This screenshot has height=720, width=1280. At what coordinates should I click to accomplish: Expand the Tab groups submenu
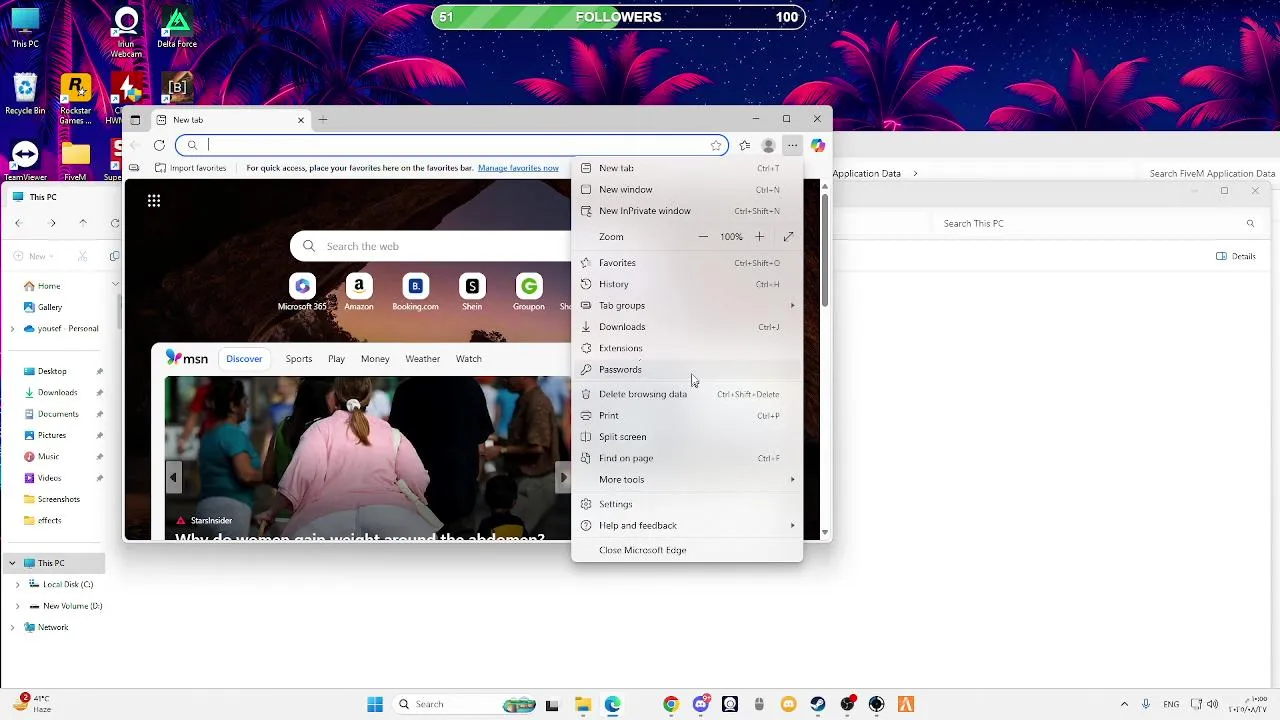(x=686, y=306)
